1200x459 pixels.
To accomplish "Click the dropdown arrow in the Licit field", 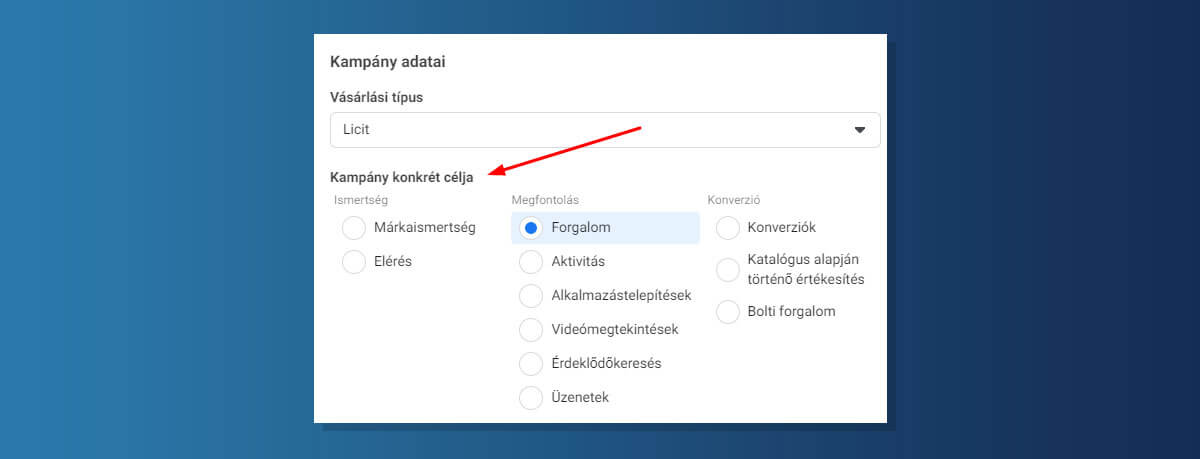I will [x=859, y=130].
